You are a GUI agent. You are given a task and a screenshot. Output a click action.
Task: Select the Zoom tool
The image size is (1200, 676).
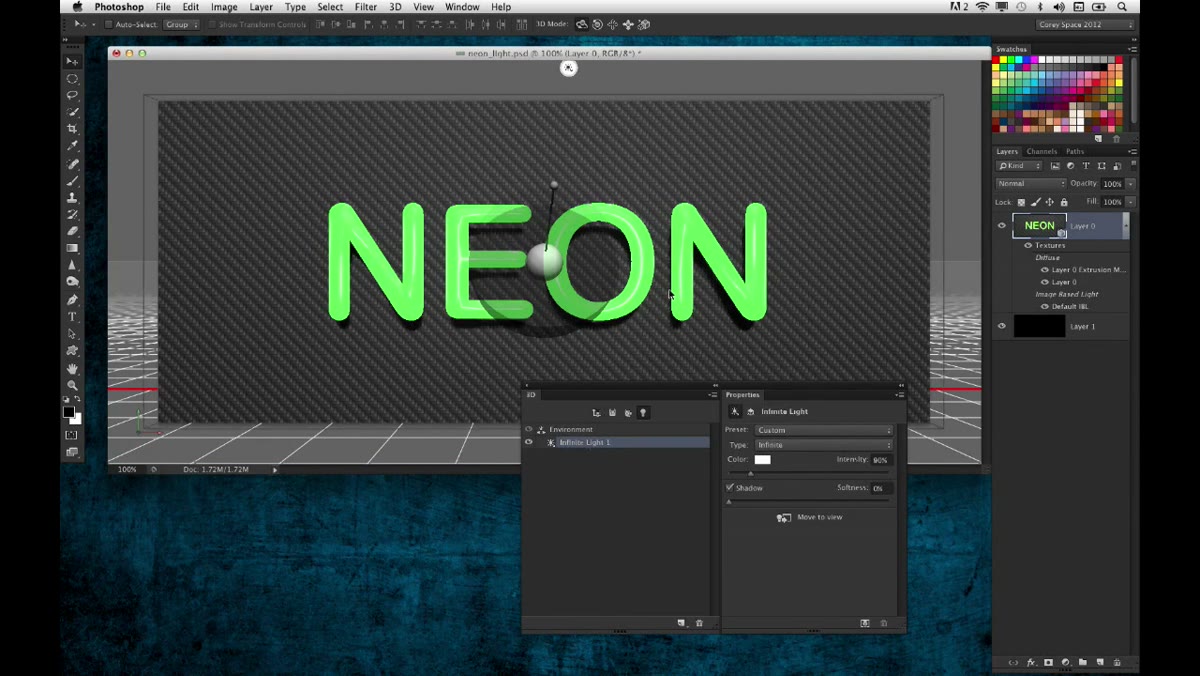[x=72, y=385]
